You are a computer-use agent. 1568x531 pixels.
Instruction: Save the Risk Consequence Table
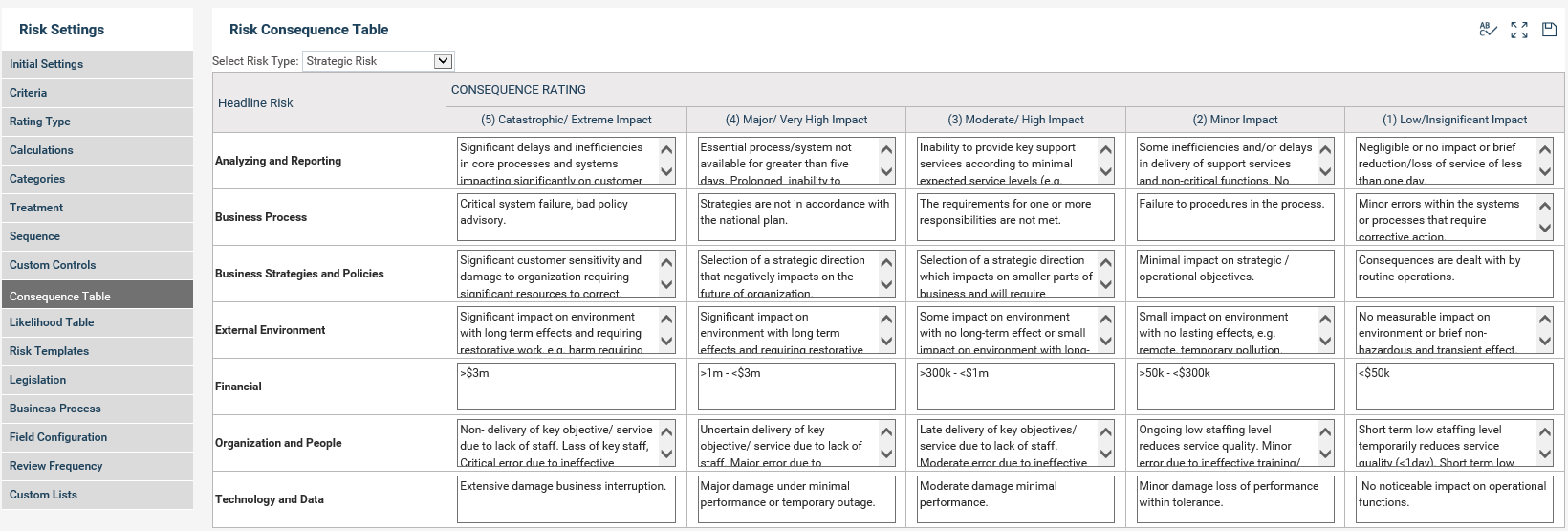point(1550,30)
